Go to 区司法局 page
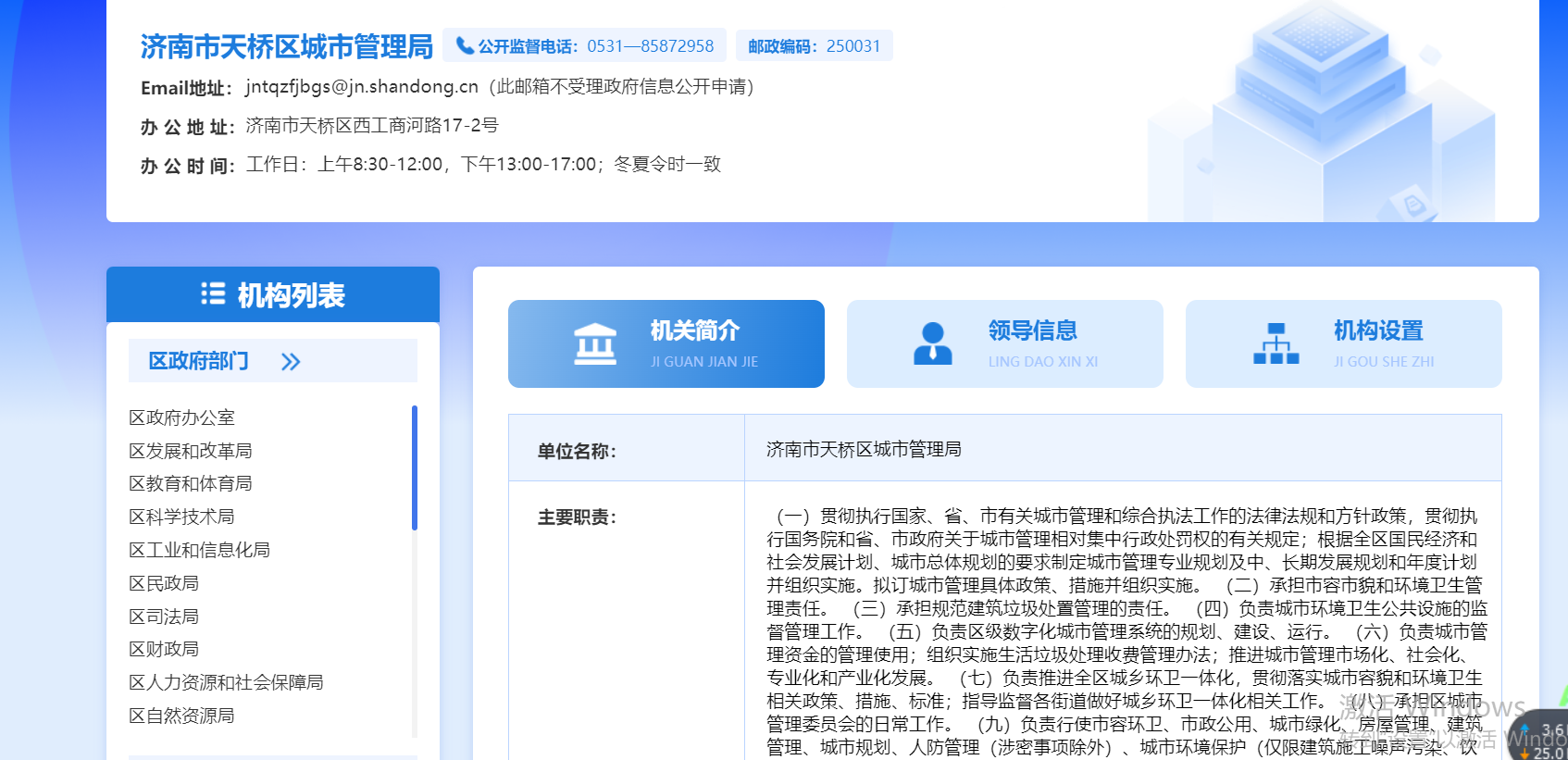 (164, 617)
